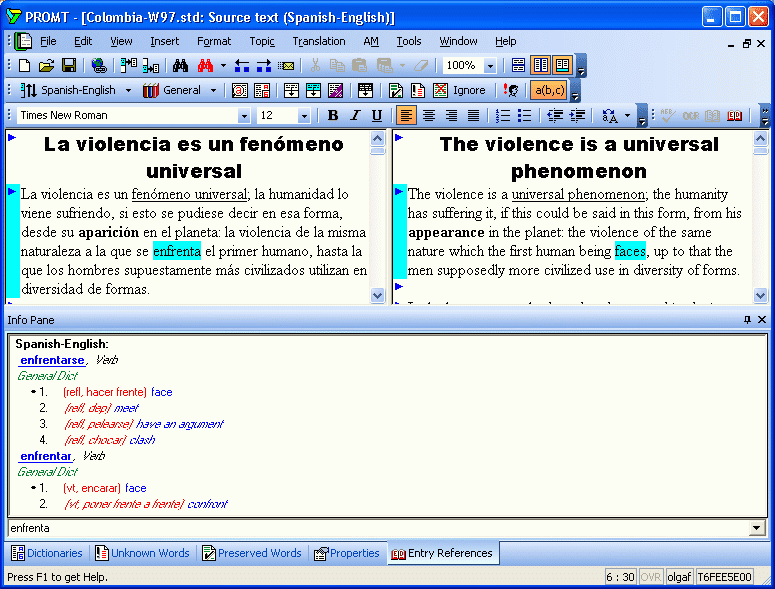Open the Tools menu
Screen dimensions: 775x589
coord(409,42)
